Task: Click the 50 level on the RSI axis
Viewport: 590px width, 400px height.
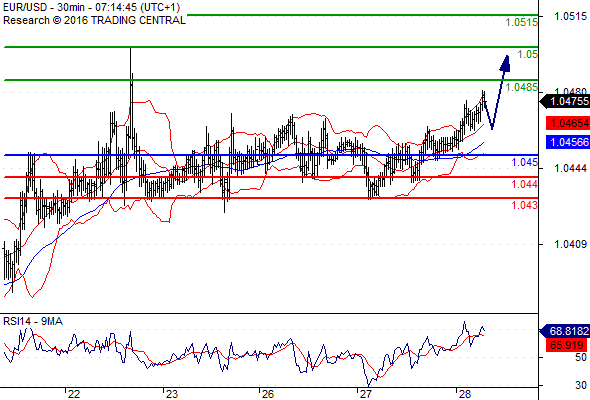Action: tap(580, 357)
